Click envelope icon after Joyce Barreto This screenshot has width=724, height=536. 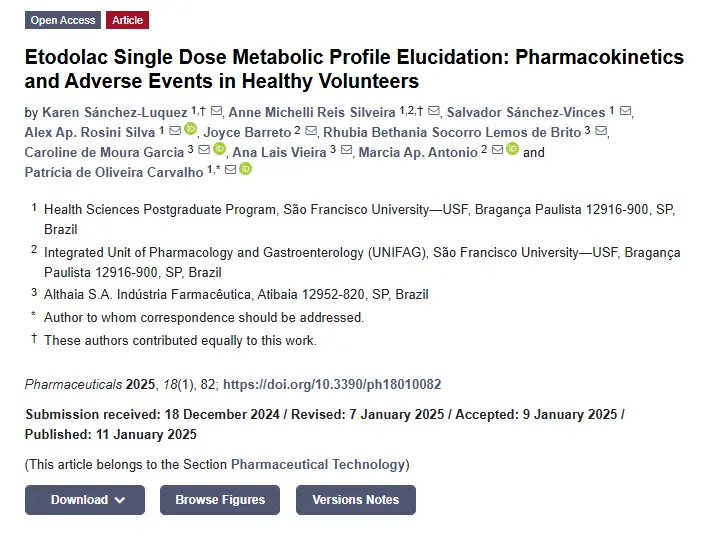click(x=311, y=131)
